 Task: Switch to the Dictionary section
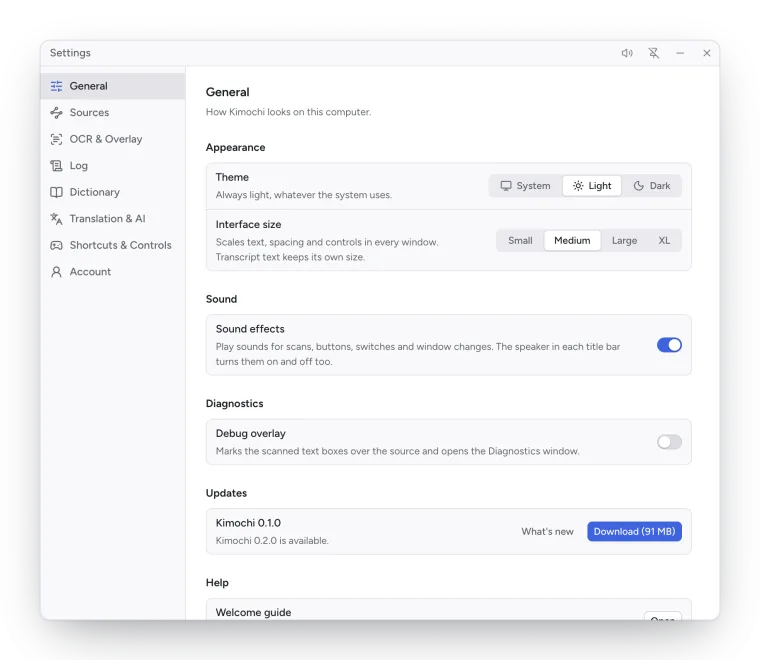(113, 192)
